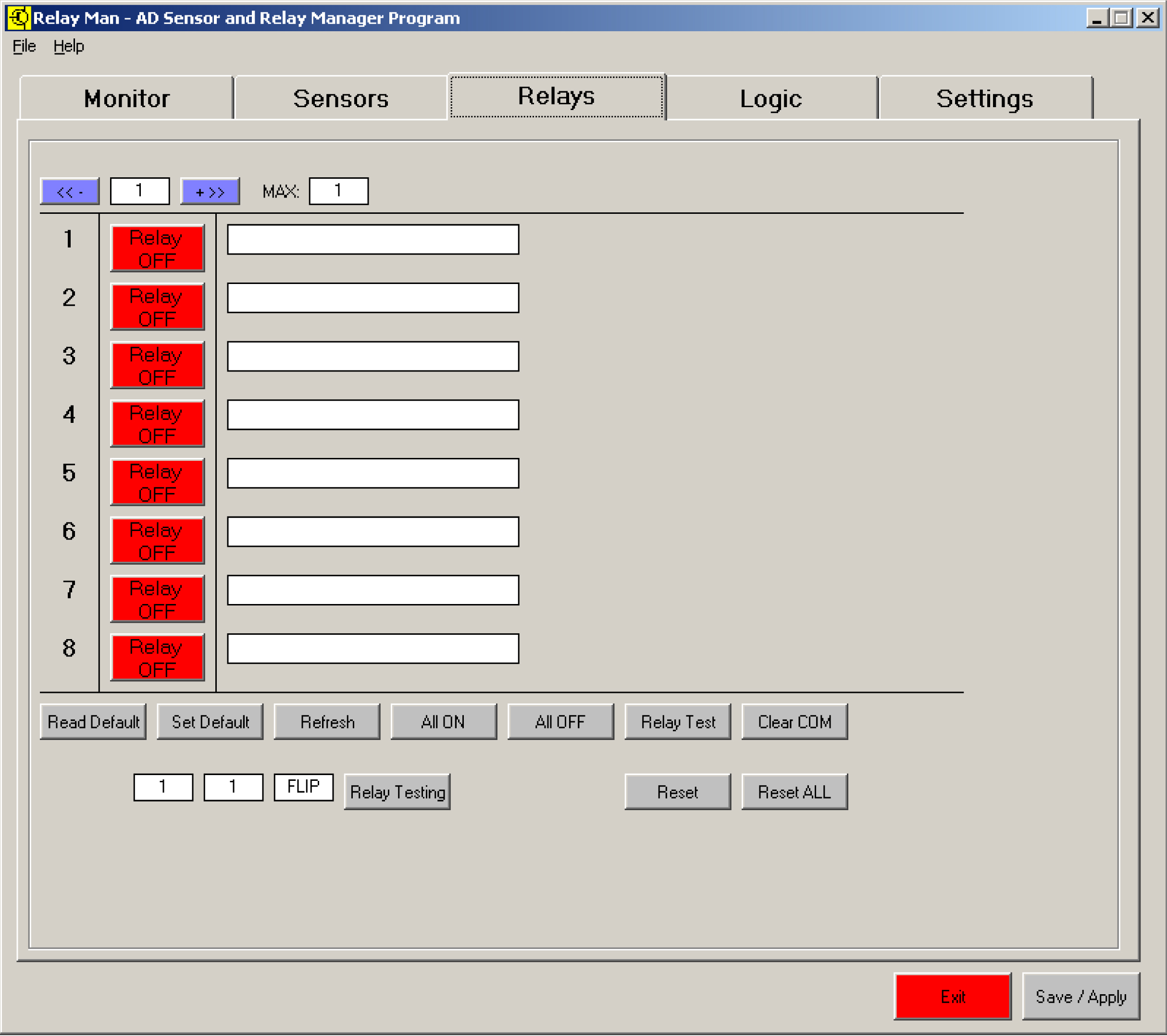The height and width of the screenshot is (1036, 1167).
Task: Click the red Exit button
Action: pyautogui.click(x=952, y=997)
